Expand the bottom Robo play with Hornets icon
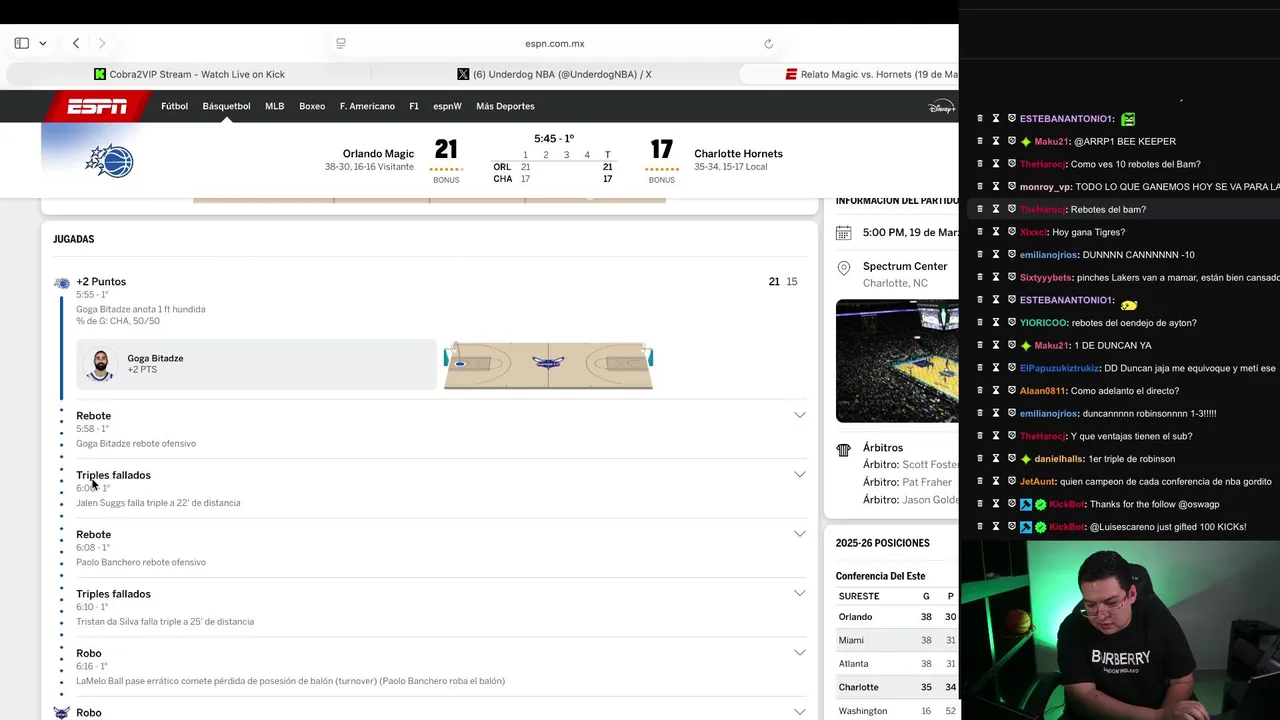The height and width of the screenshot is (720, 1280). click(x=799, y=712)
